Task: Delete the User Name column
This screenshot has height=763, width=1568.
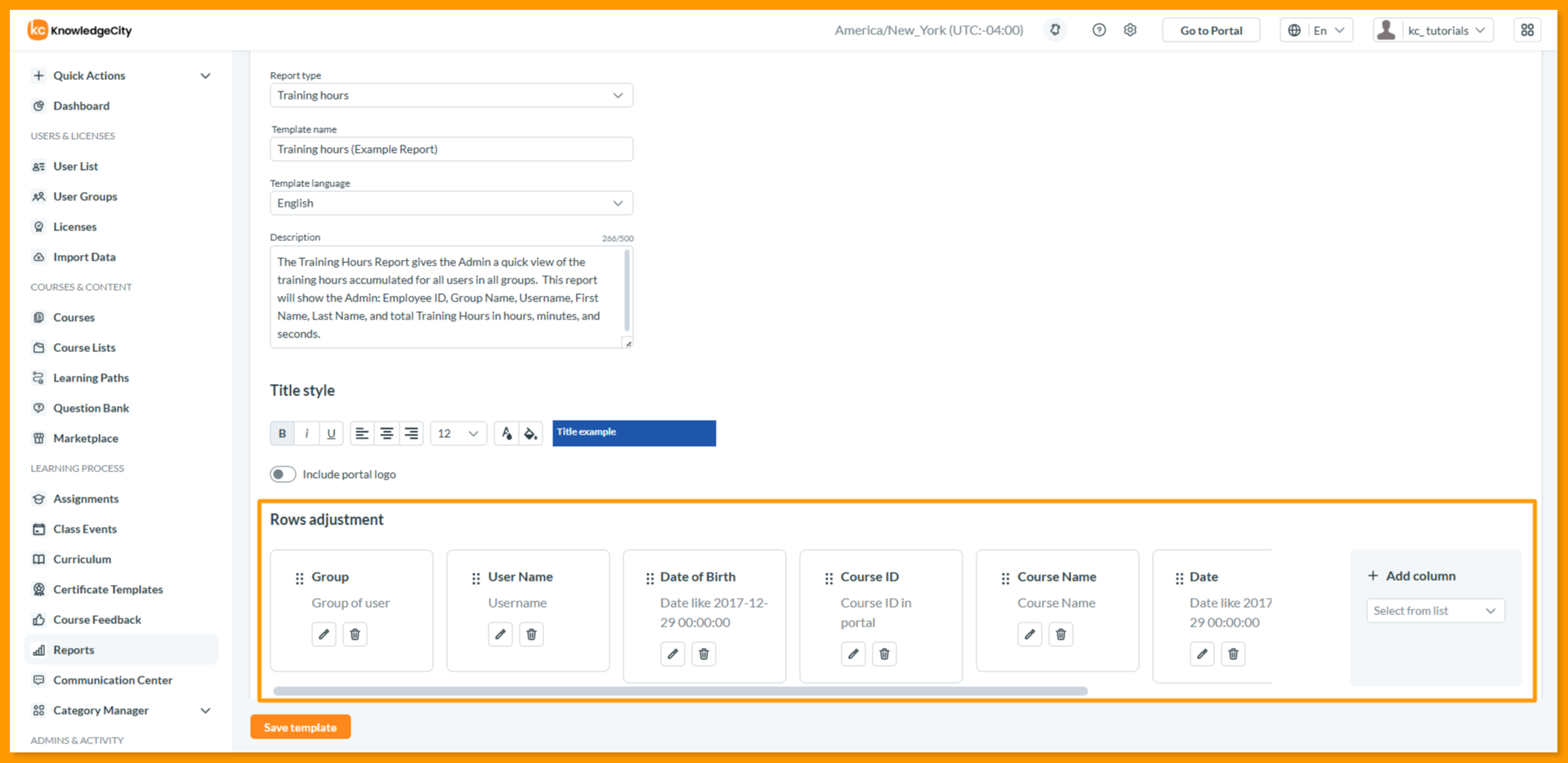Action: click(531, 634)
